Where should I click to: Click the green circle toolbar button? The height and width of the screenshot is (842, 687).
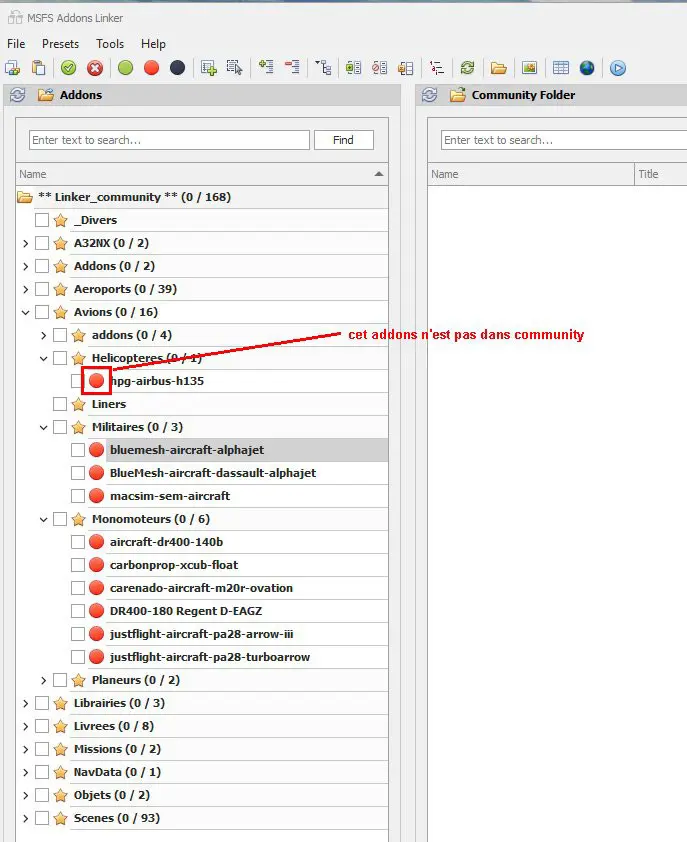(x=126, y=68)
